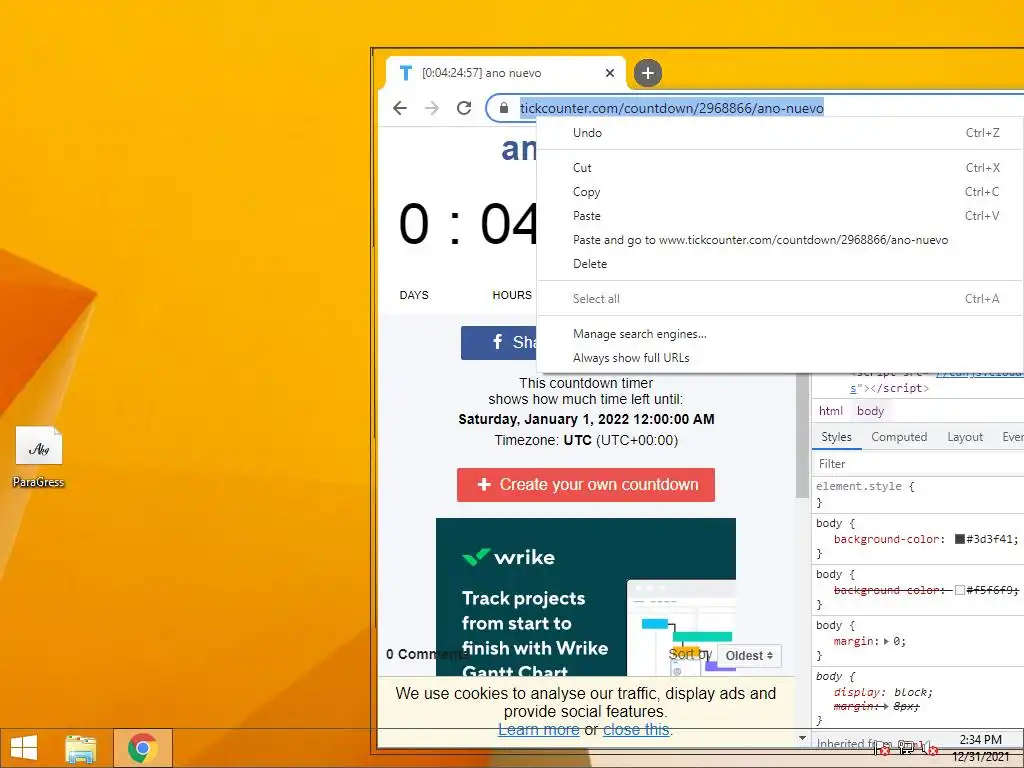Click the padlock site info icon

(504, 108)
